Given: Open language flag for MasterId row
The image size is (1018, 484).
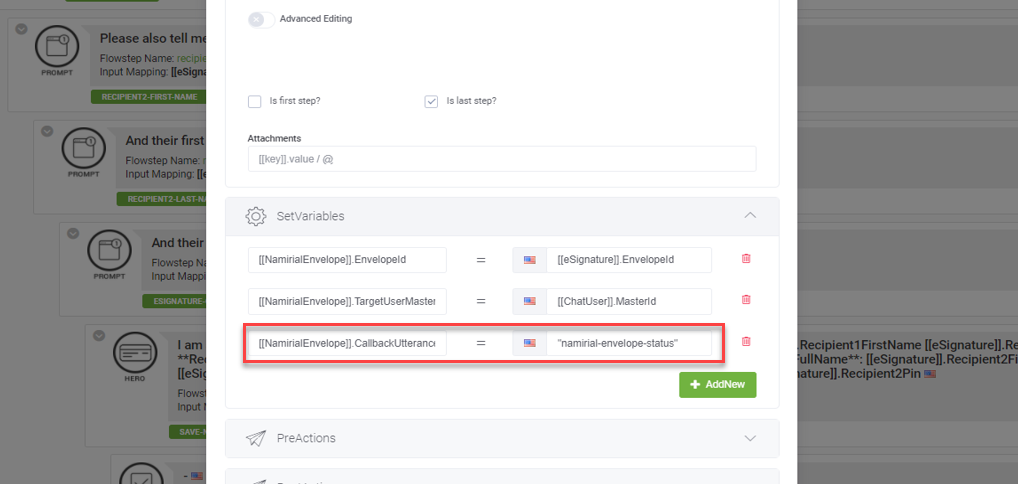Looking at the screenshot, I should coord(530,301).
